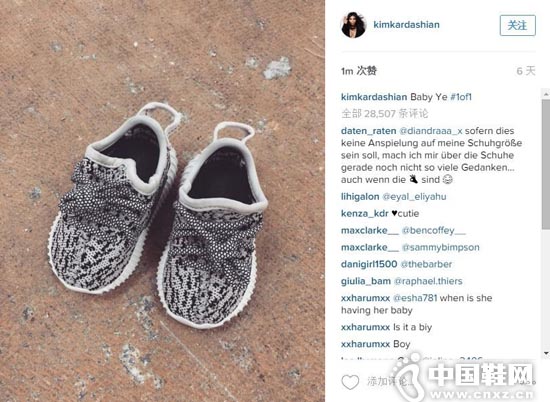Load all 28,507 comments
Viewport: 550px width, 402px height.
coord(384,114)
